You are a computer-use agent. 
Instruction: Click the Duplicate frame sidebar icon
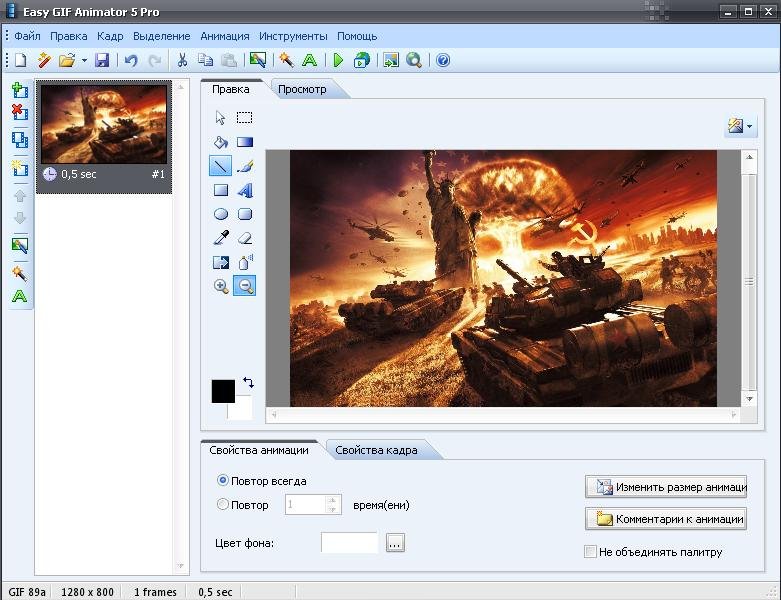tap(20, 140)
